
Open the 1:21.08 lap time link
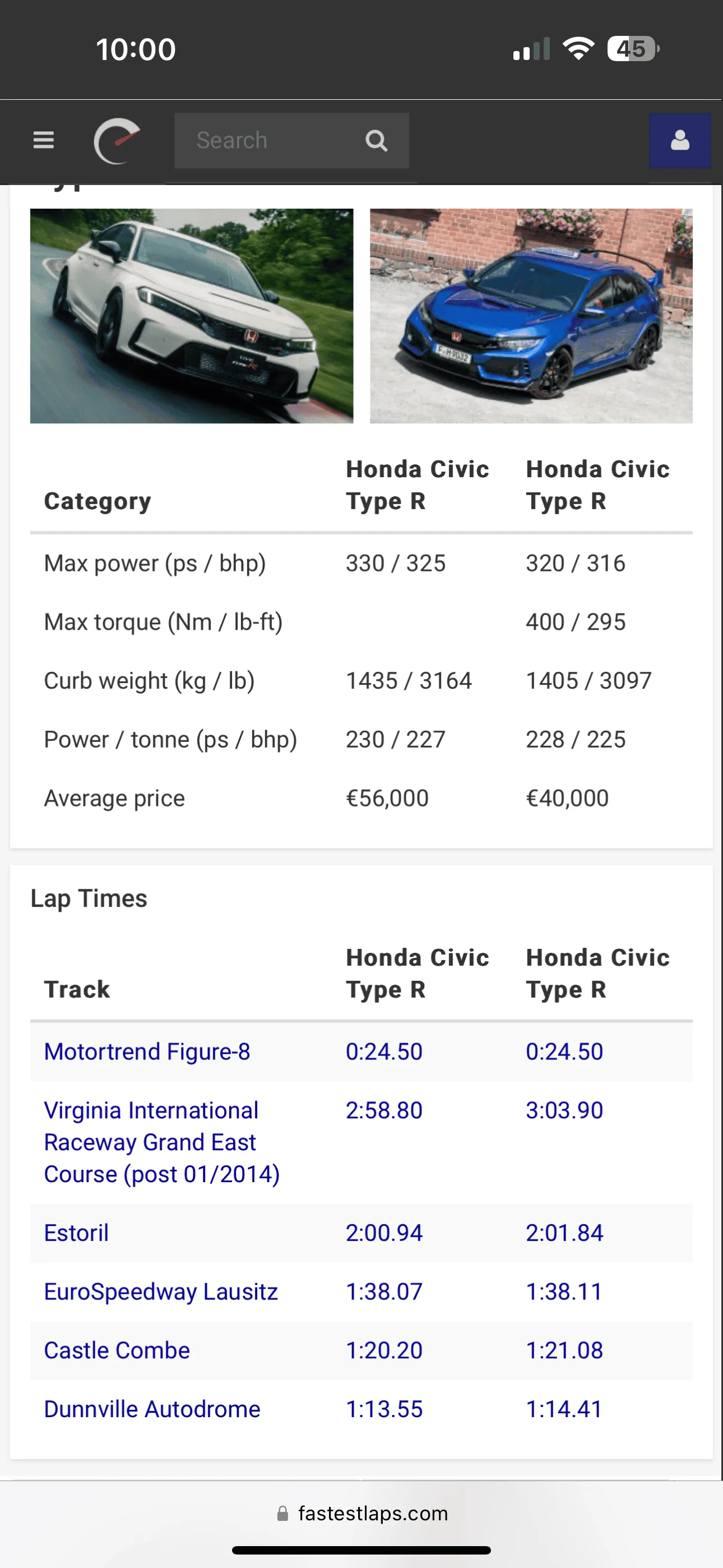tap(564, 1350)
